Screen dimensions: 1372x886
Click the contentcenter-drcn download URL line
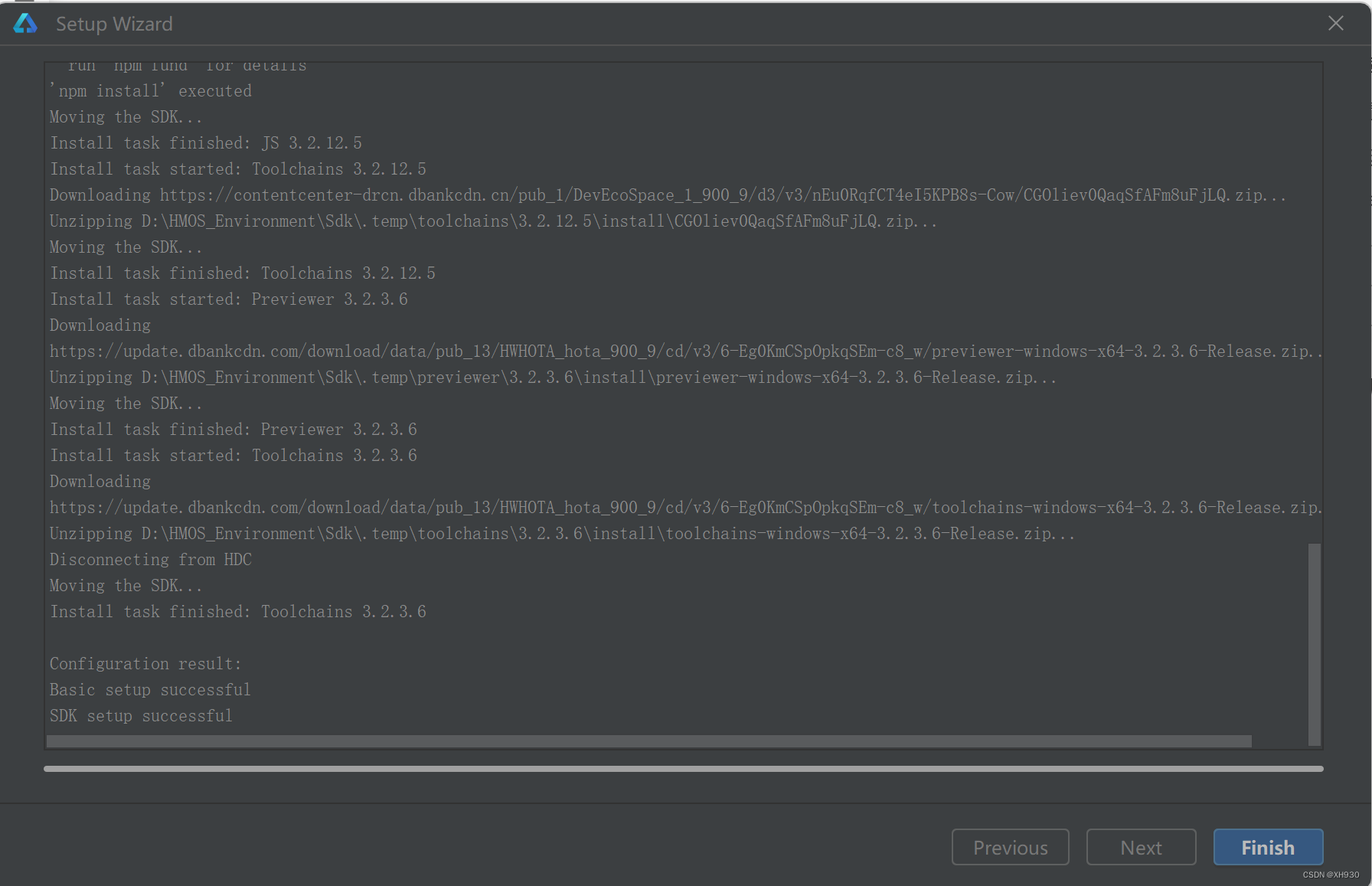point(668,195)
